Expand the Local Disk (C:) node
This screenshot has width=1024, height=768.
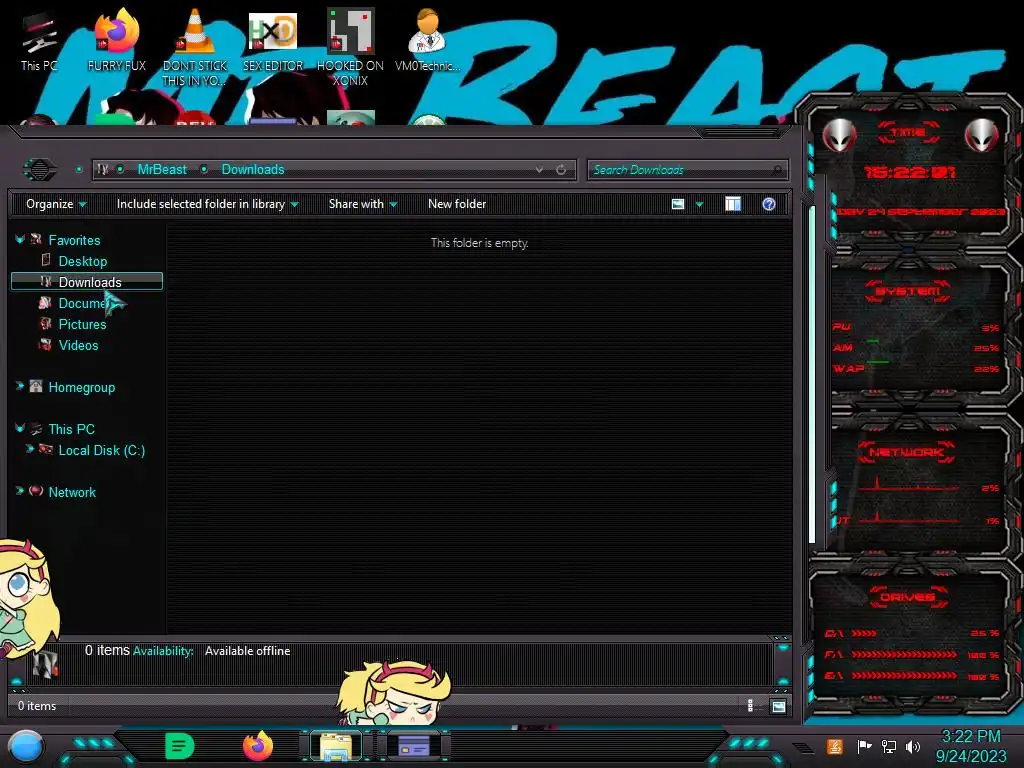29,449
